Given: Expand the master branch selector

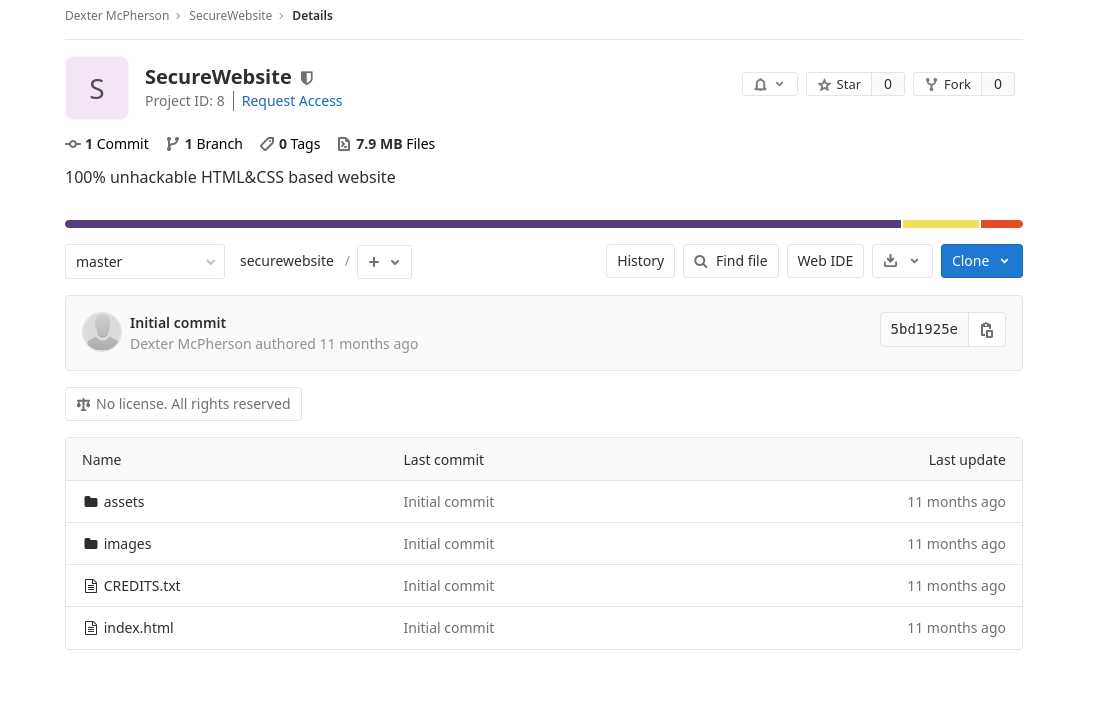Looking at the screenshot, I should [x=145, y=262].
